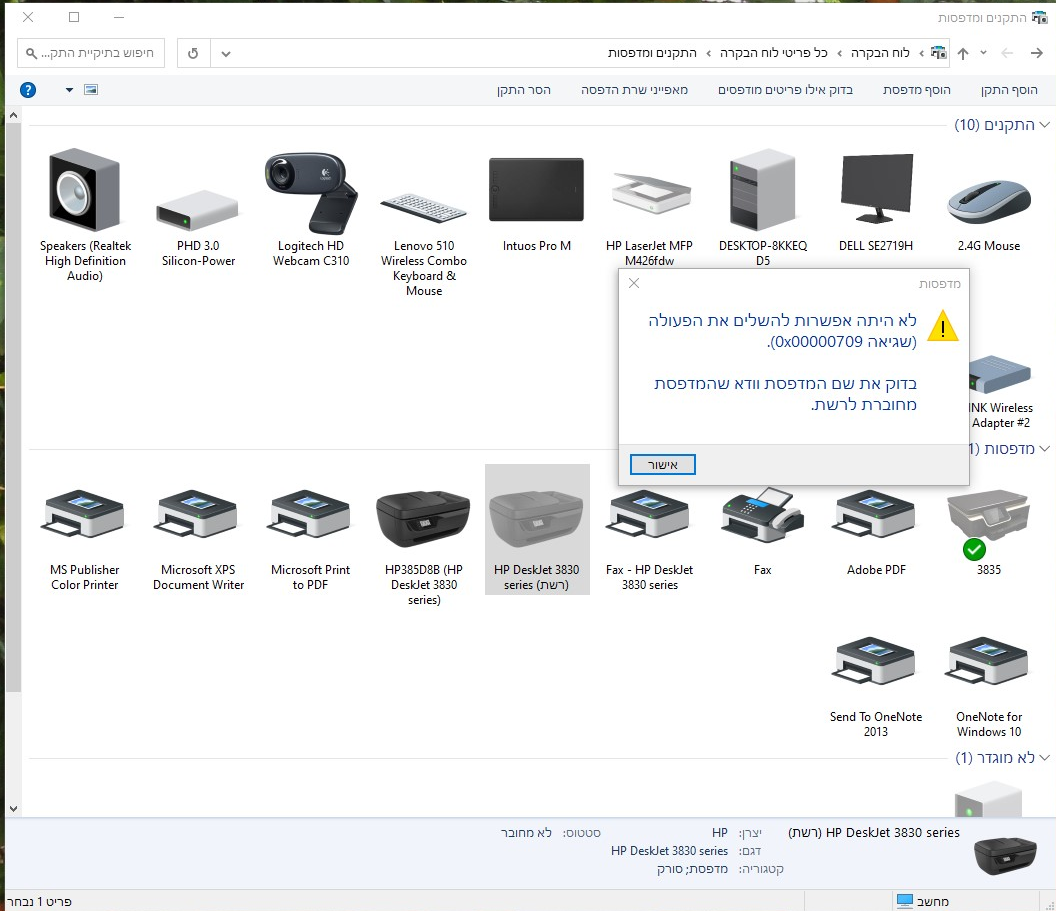Select the HP LaserJet MFP M426fdw icon
1056x911 pixels.
pos(650,193)
